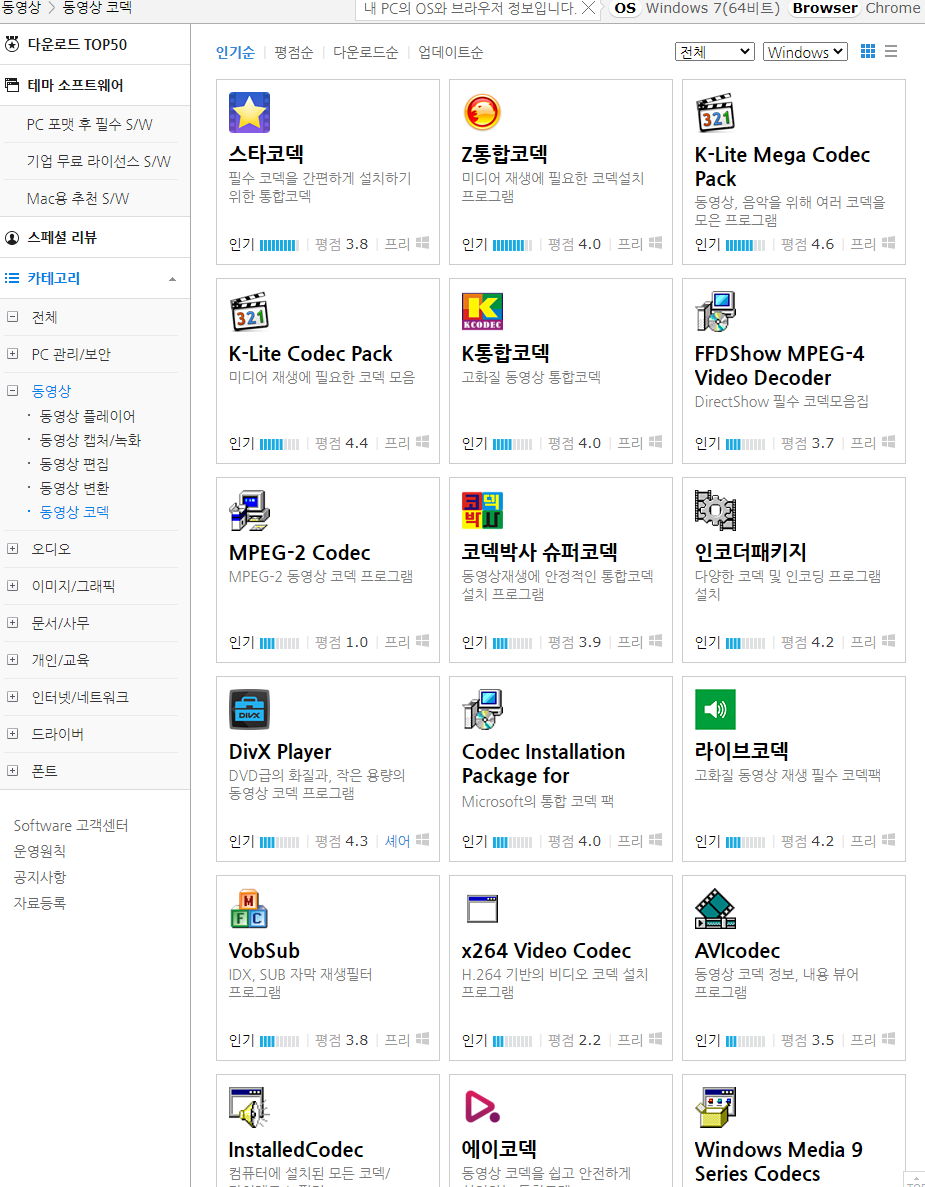Collapse the 동영상 category tree
The image size is (925, 1187).
(x=12, y=391)
